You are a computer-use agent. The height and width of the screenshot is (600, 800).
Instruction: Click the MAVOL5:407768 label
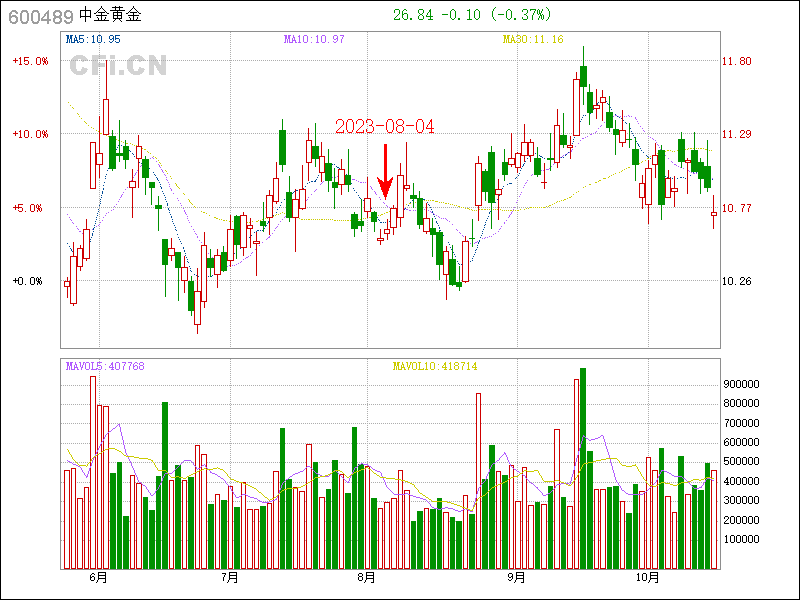coord(105,366)
